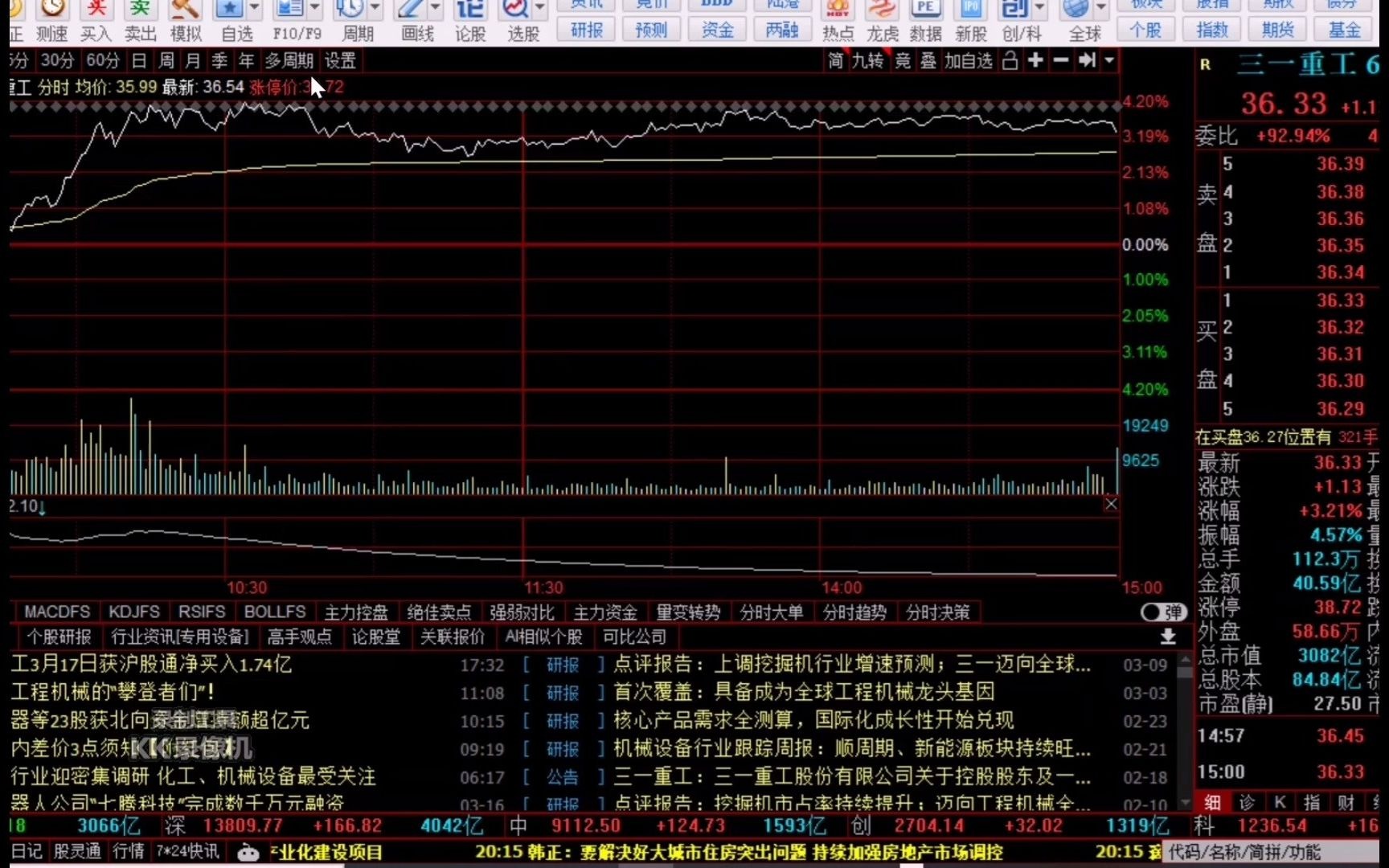Click the robot assistant icon in the status bar
This screenshot has width=1389, height=868.
248,852
